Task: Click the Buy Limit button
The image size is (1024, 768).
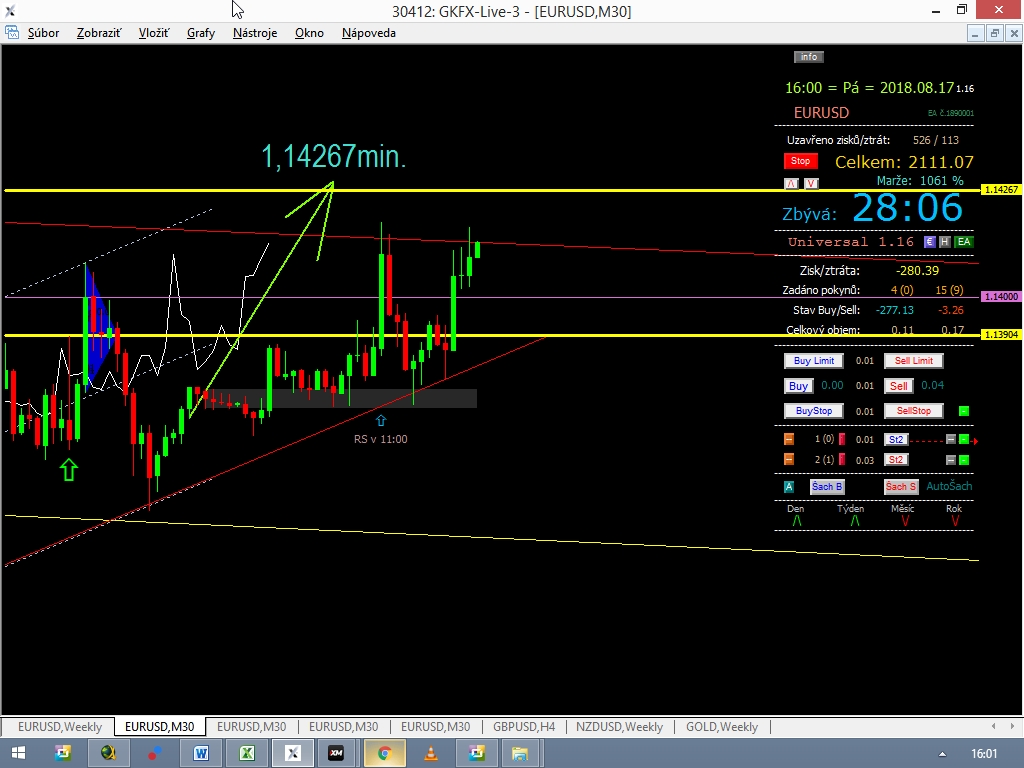Action: click(814, 360)
